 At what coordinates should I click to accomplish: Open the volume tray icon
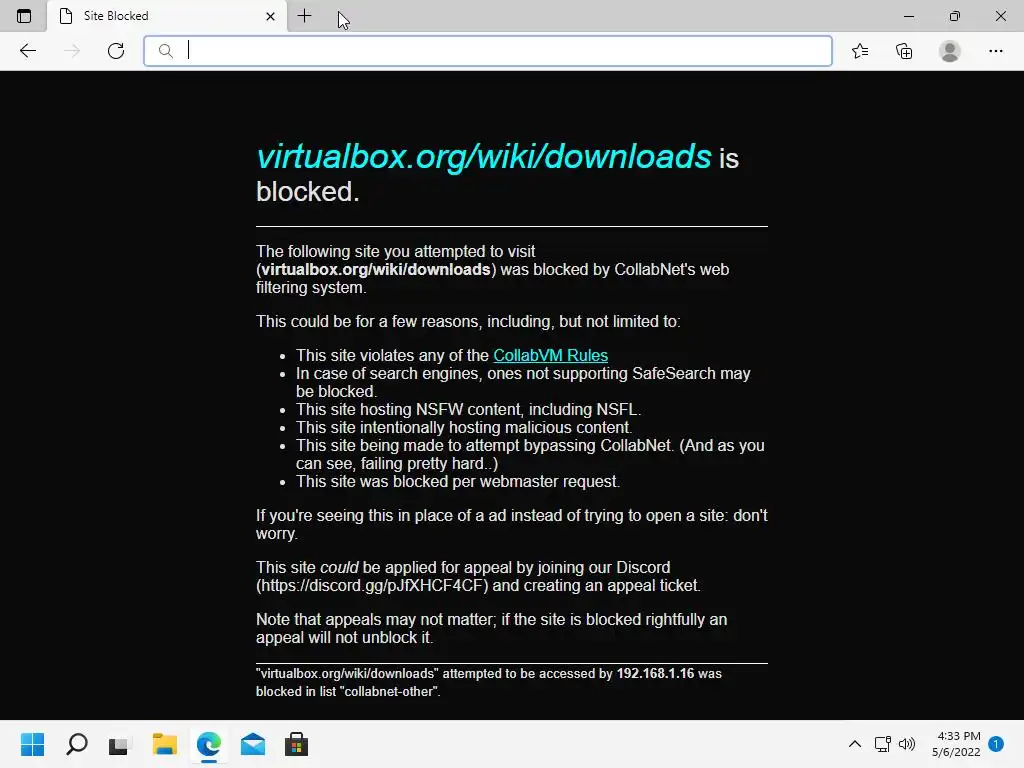pos(906,744)
